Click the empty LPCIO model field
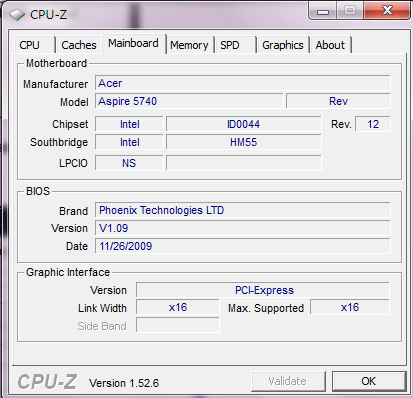413x398 pixels. pyautogui.click(x=244, y=163)
